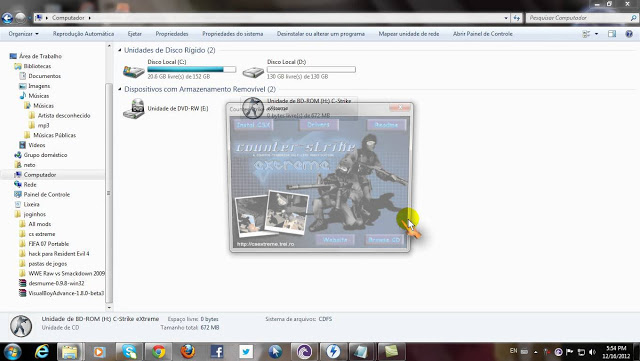Click the Disco Local (C:) usage bar
This screenshot has width=640, height=361.
[191, 69]
